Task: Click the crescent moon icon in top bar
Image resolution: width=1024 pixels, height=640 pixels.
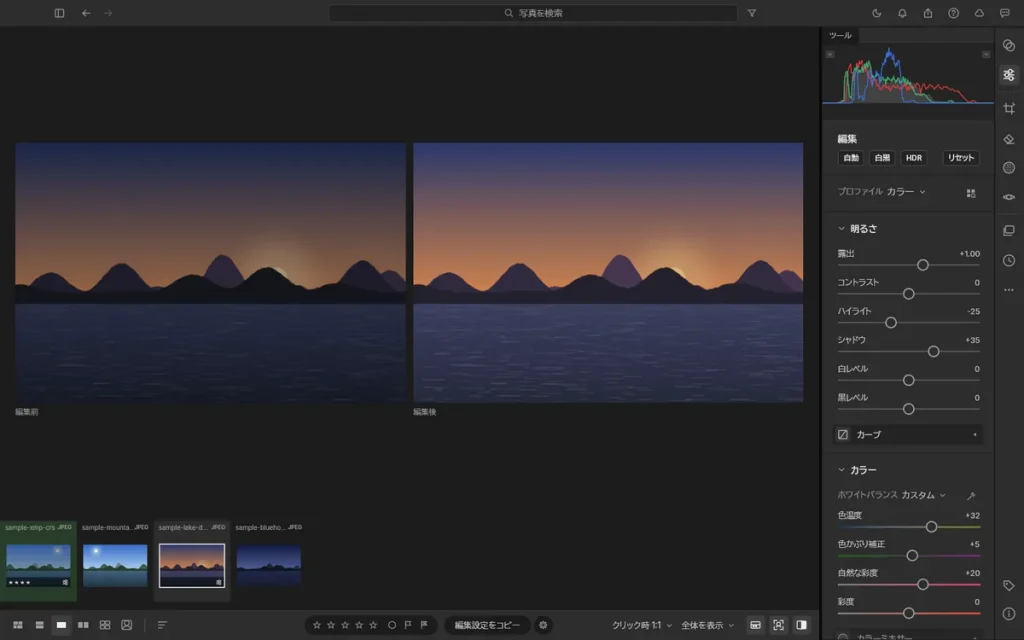Action: click(x=876, y=13)
